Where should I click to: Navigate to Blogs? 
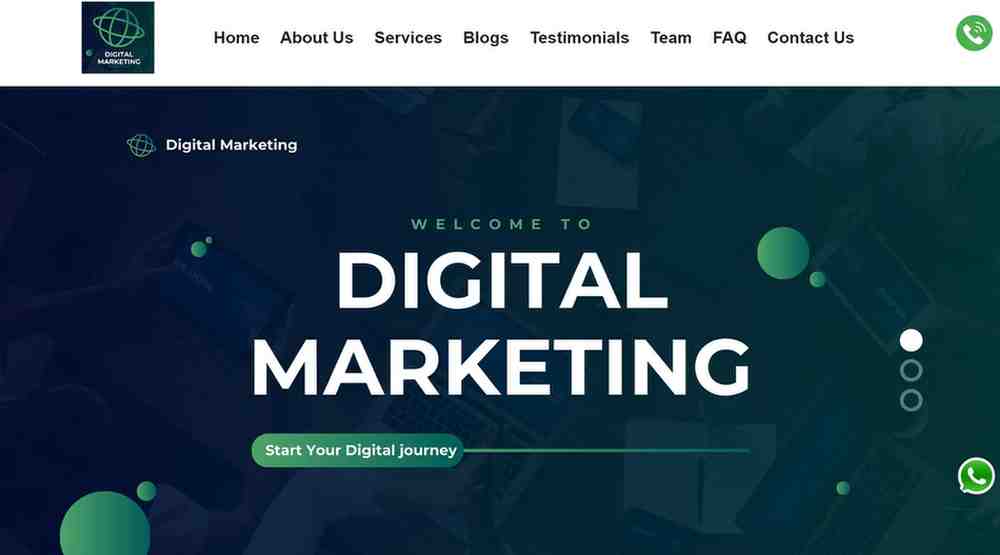(486, 38)
